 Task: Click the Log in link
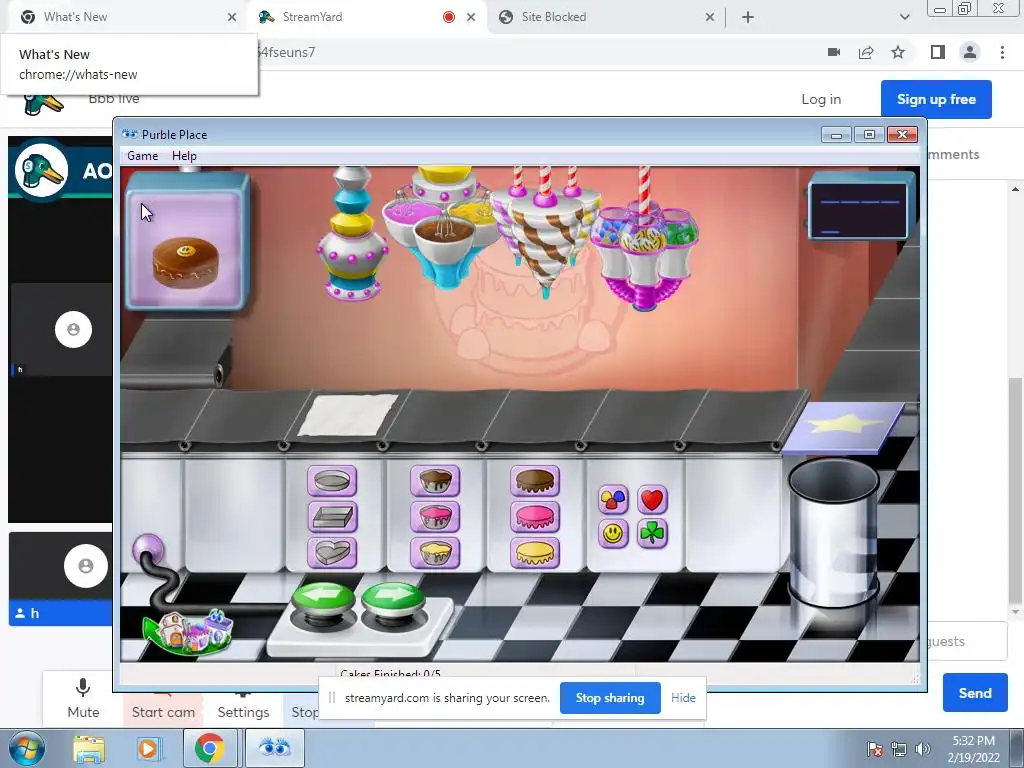pyautogui.click(x=821, y=99)
